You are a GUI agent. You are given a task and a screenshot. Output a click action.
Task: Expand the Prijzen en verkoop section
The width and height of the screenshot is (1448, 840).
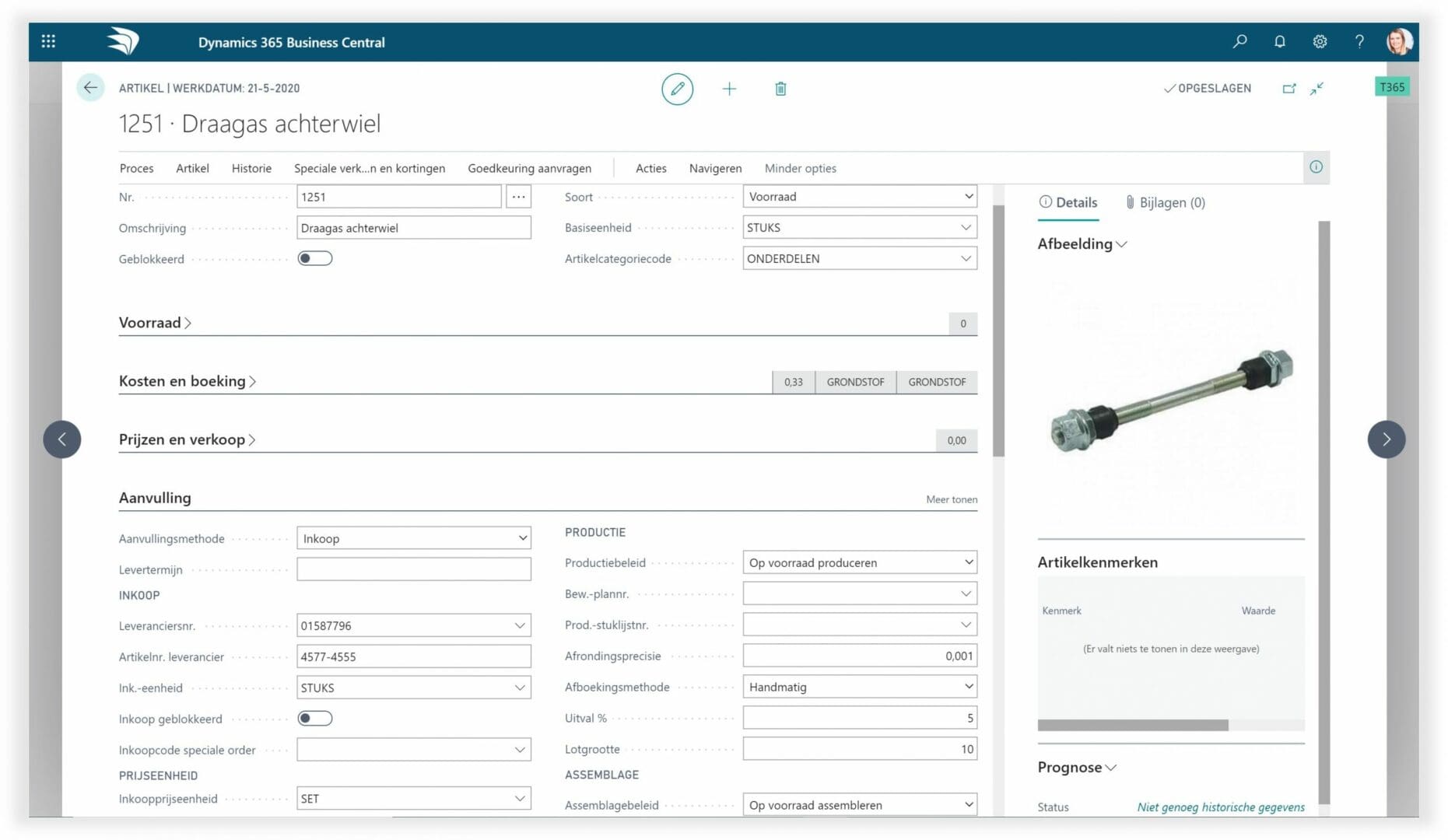[188, 439]
